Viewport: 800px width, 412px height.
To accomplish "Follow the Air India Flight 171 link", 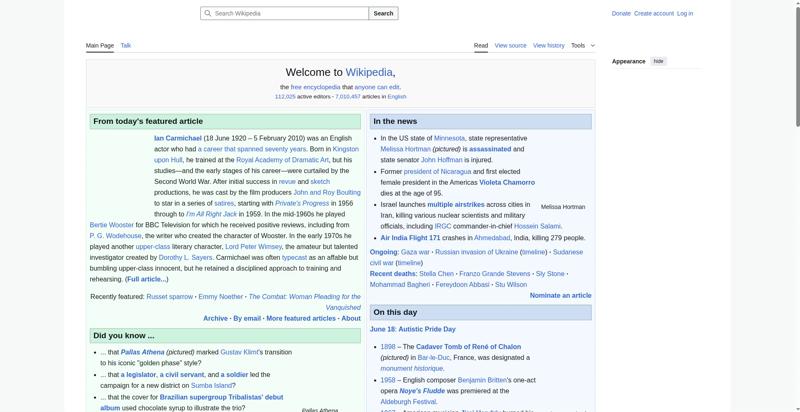I will [410, 238].
